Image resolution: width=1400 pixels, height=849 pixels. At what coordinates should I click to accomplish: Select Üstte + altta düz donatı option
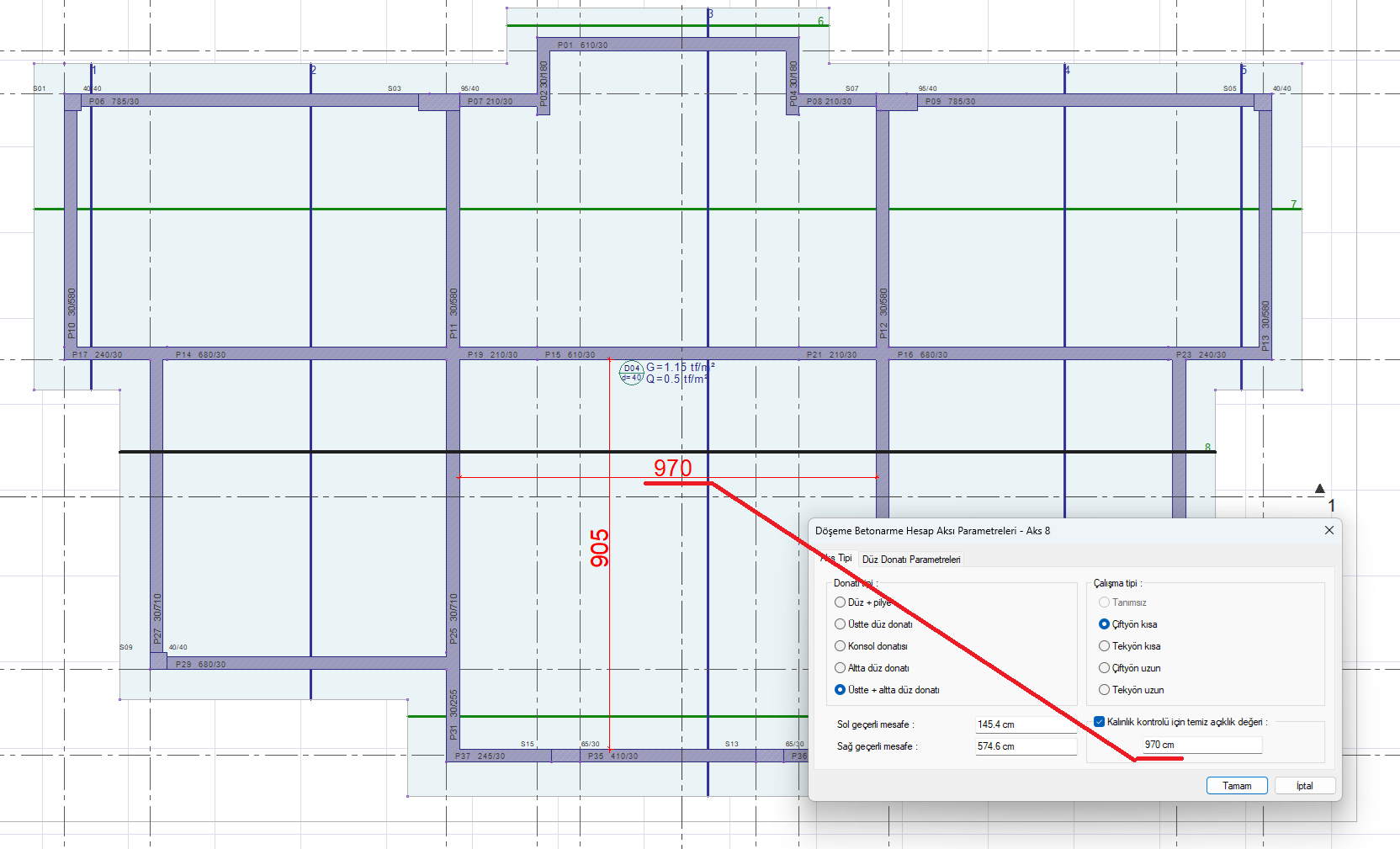click(841, 690)
